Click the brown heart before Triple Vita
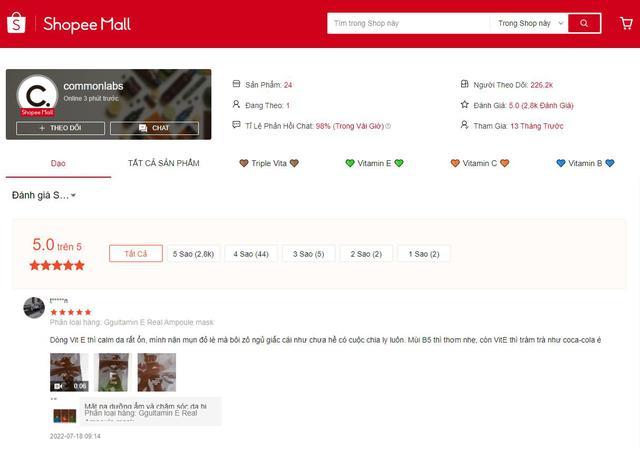 [x=244, y=163]
